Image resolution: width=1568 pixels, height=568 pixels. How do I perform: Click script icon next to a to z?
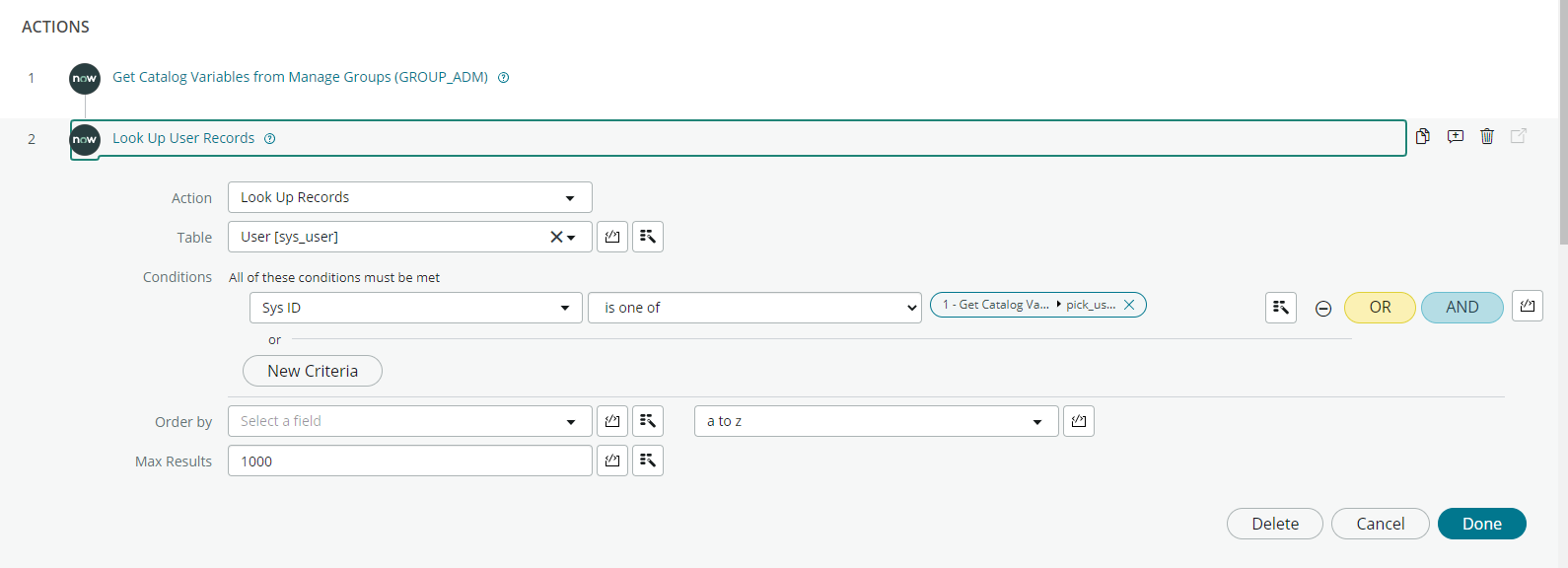point(1079,421)
